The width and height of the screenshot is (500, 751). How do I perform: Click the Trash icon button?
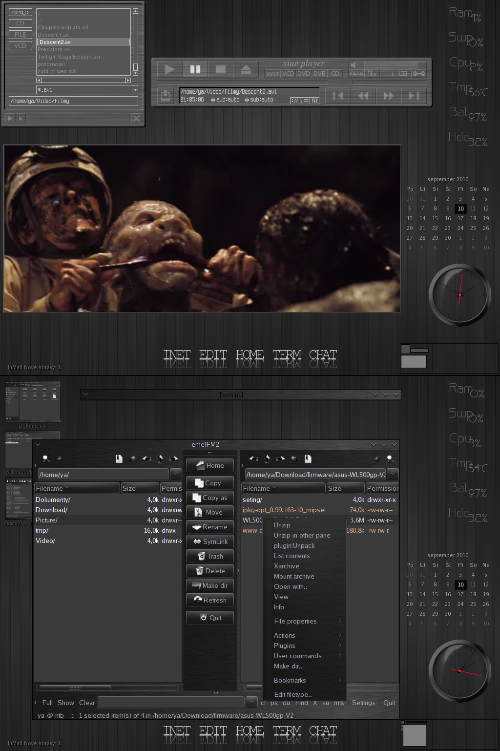[x=210, y=556]
